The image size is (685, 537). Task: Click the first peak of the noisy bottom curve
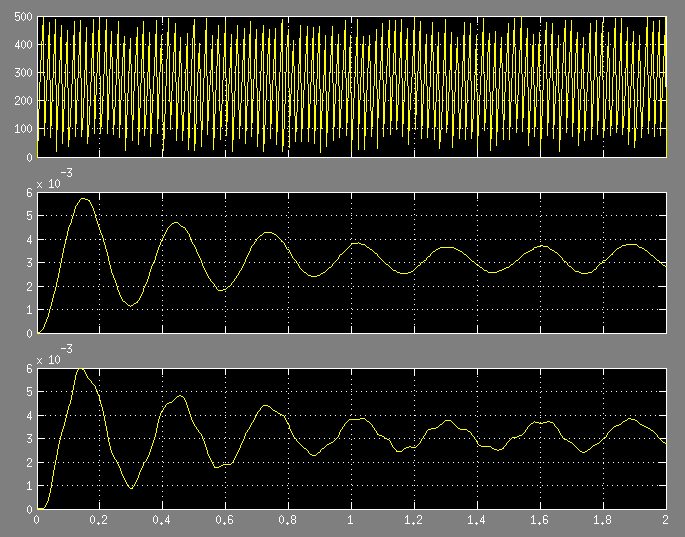coord(80,369)
